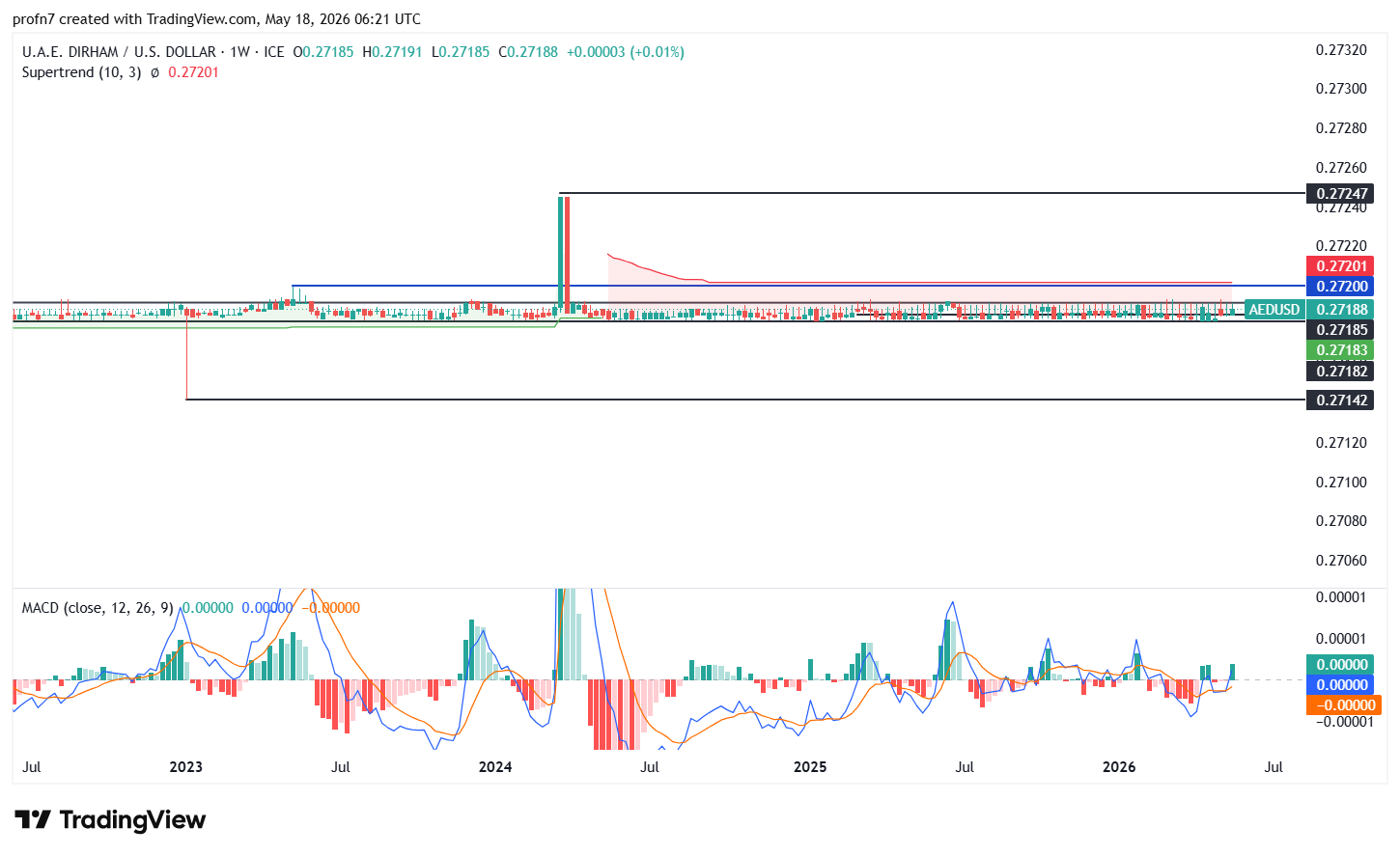Click the TradingView logo icon
Screen dimensions: 1400x856
click(x=32, y=820)
